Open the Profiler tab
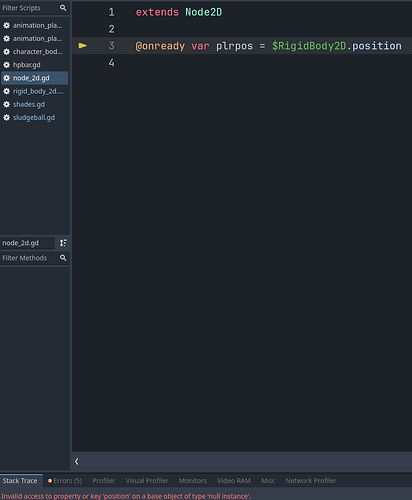The image size is (412, 500). point(104,481)
